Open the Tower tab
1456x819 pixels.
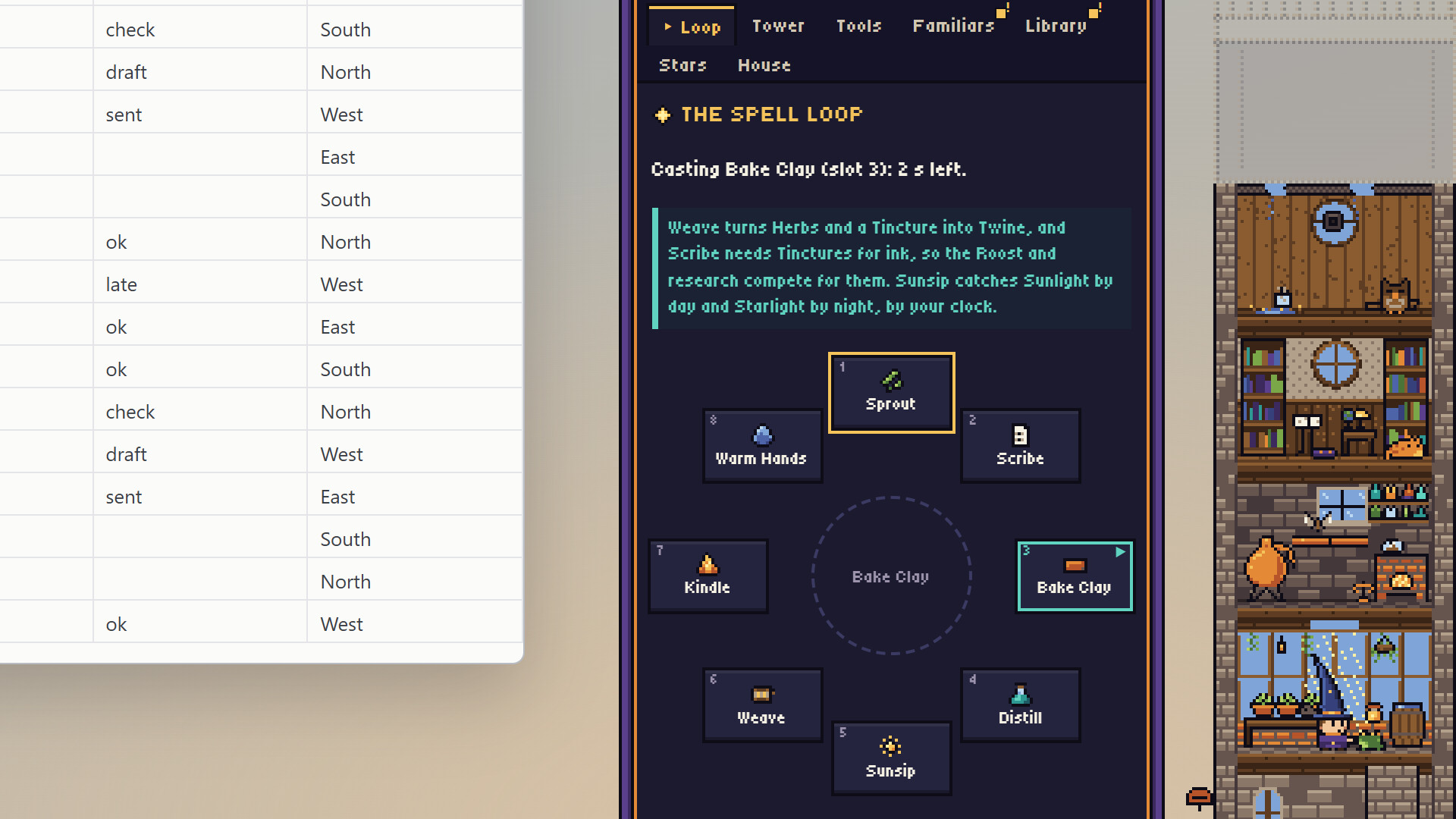click(x=778, y=26)
